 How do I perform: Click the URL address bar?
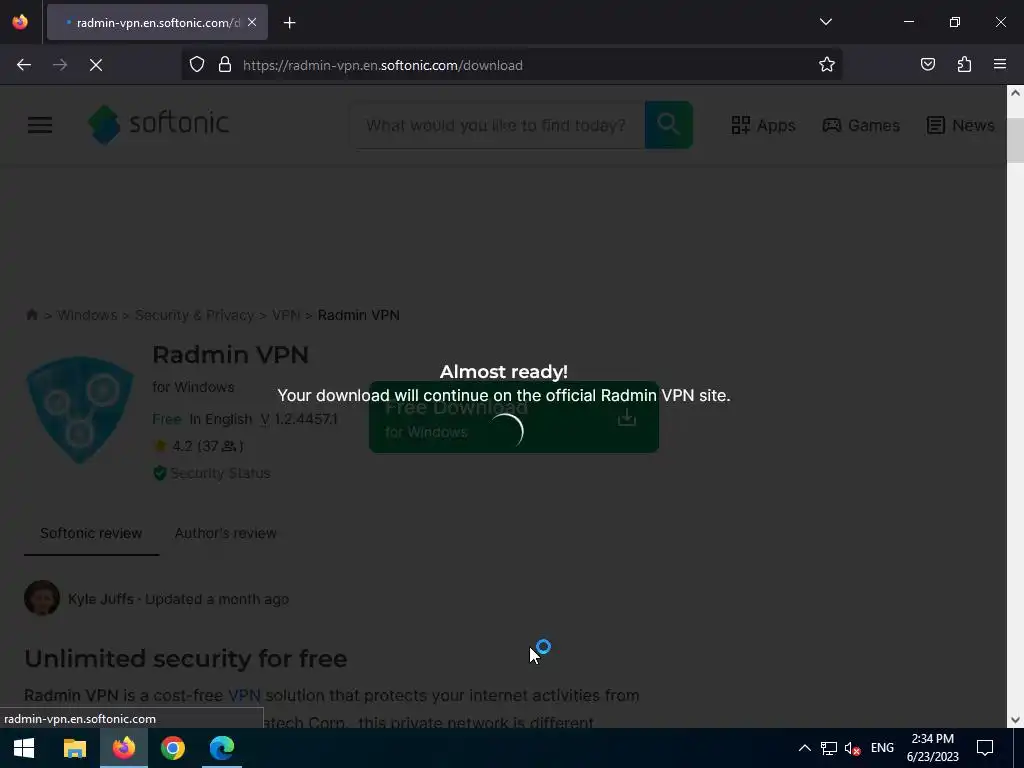coord(513,65)
